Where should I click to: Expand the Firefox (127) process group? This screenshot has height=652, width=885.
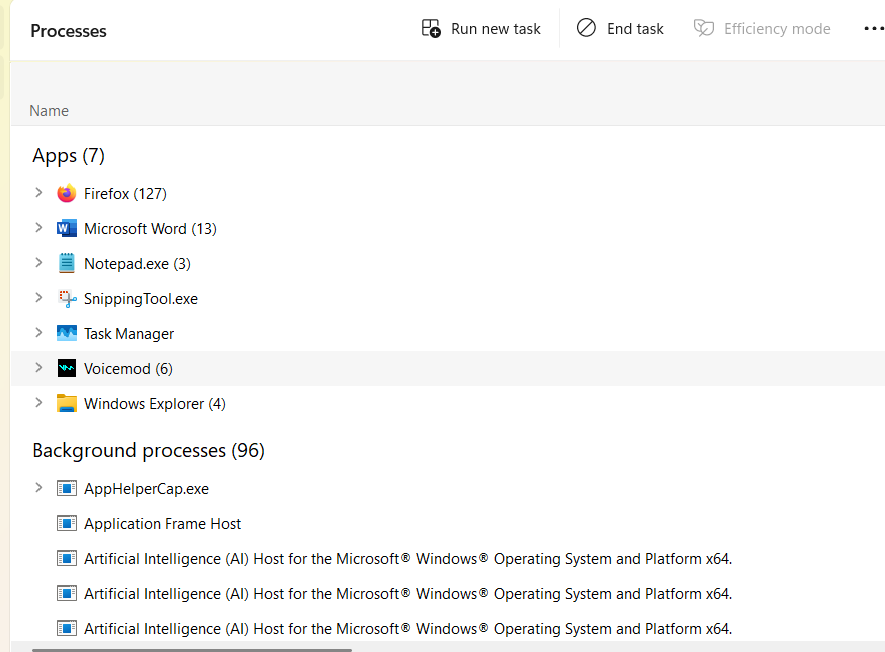(38, 192)
